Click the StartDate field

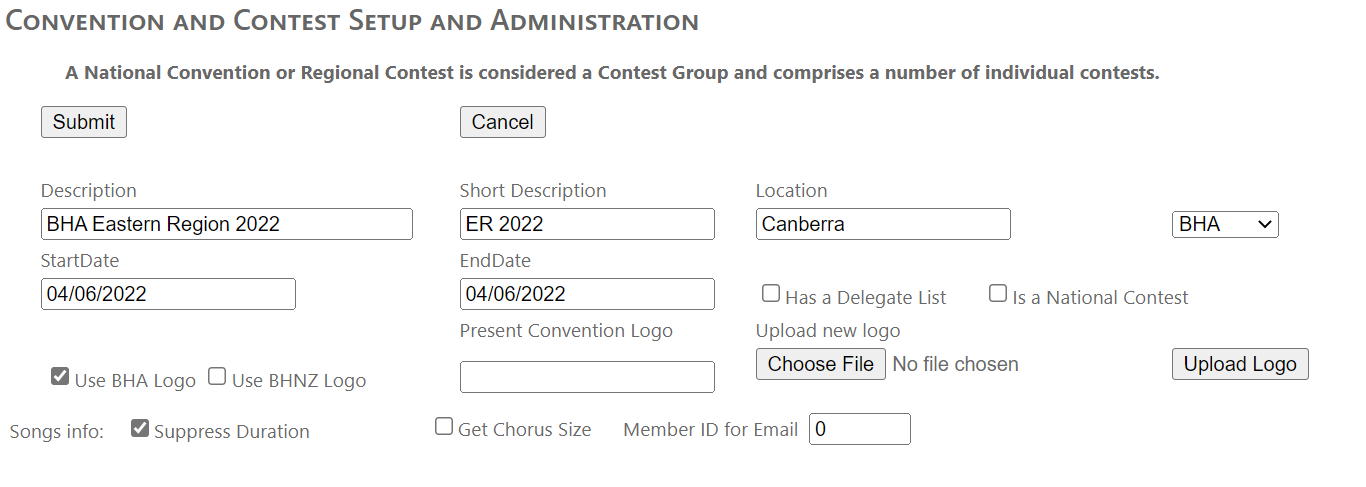[168, 294]
